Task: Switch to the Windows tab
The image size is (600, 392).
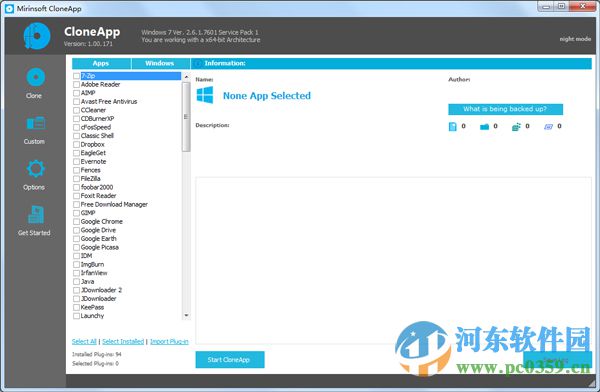Action: (x=160, y=64)
